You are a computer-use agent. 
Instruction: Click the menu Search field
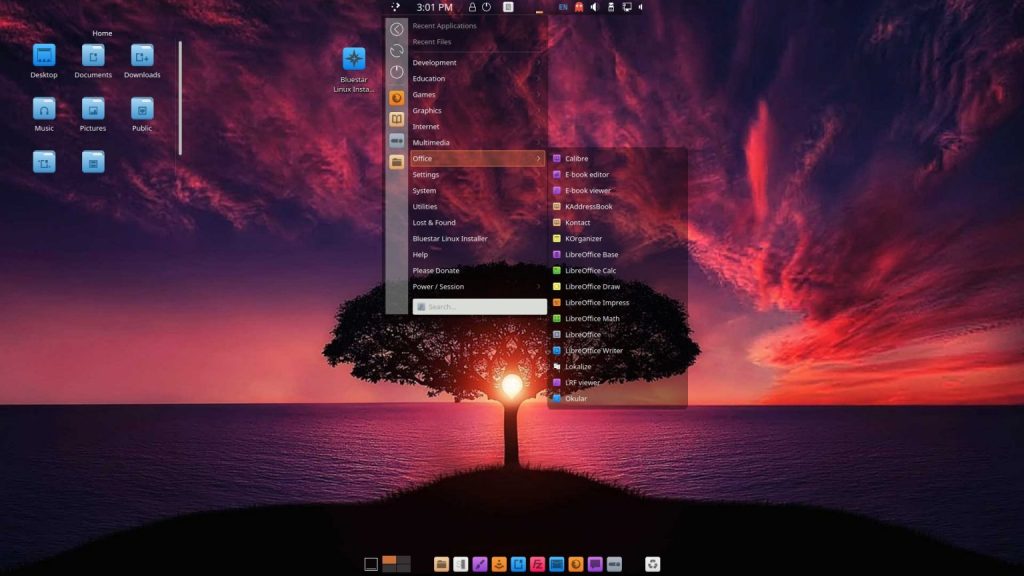point(480,307)
